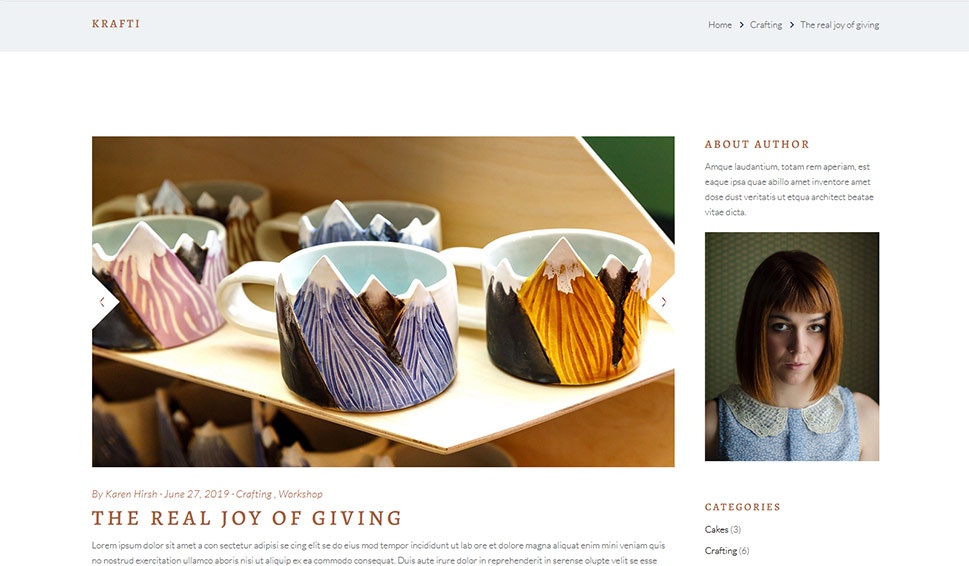Select the breadcrumb item The real joy of giving

(839, 25)
